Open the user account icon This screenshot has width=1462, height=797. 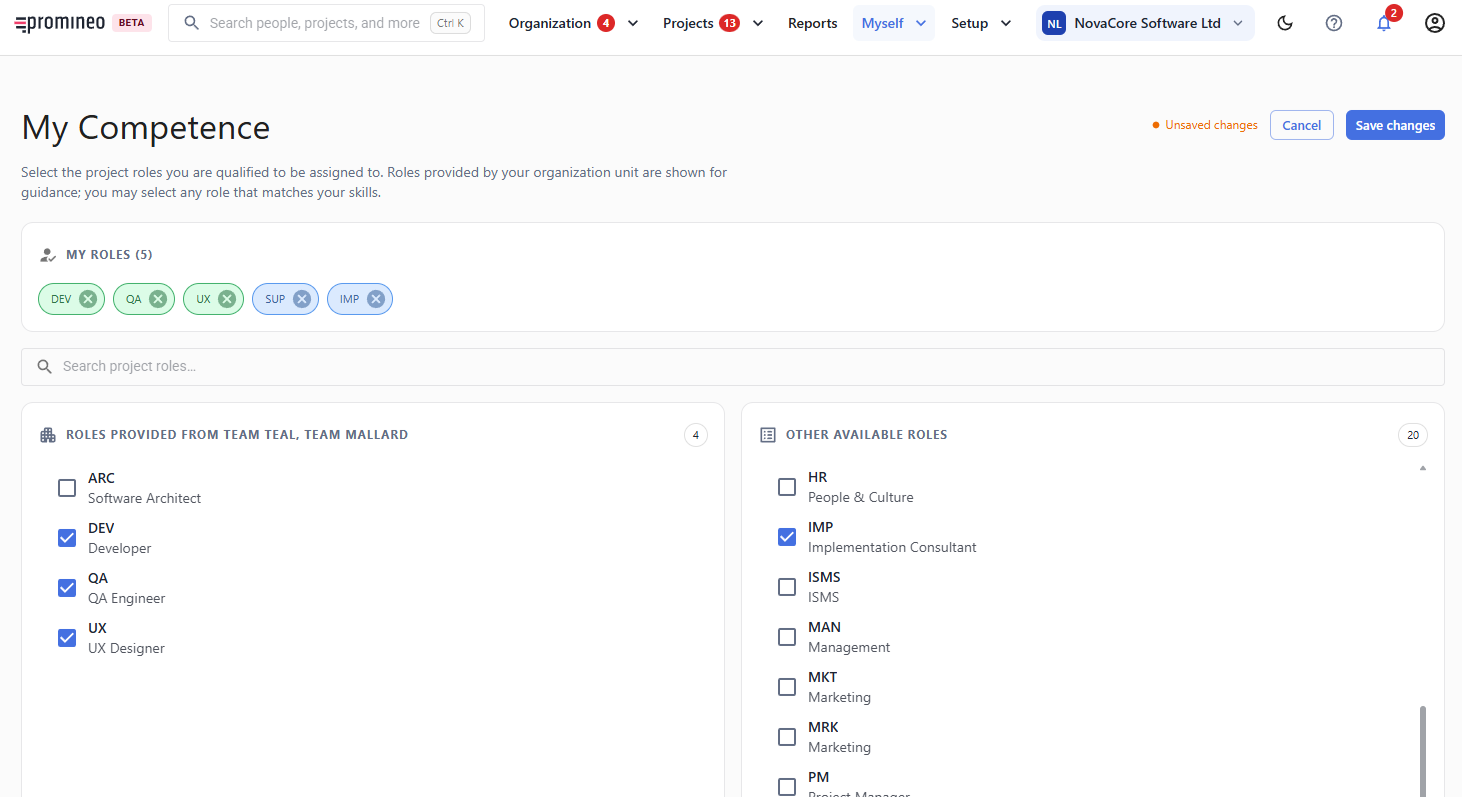click(1435, 23)
